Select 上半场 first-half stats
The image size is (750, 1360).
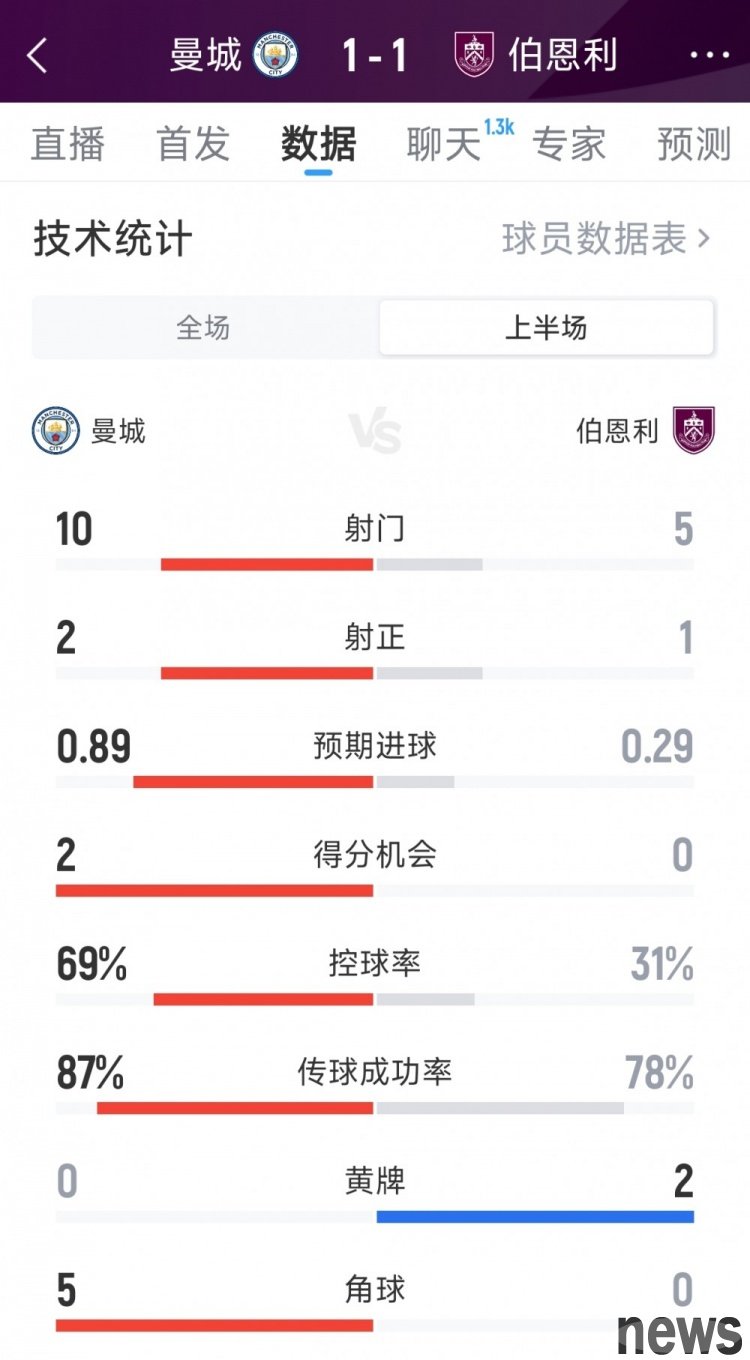point(546,328)
